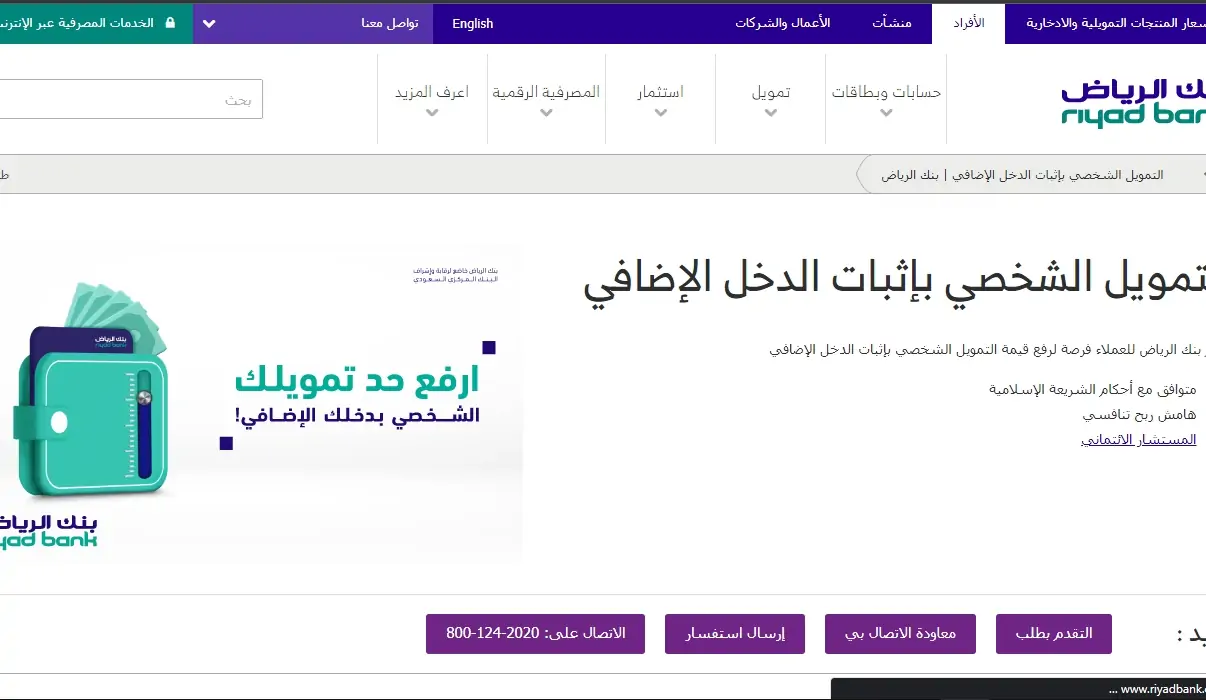Open the تواصل معنا contact link
This screenshot has width=1206, height=700.
[x=390, y=23]
